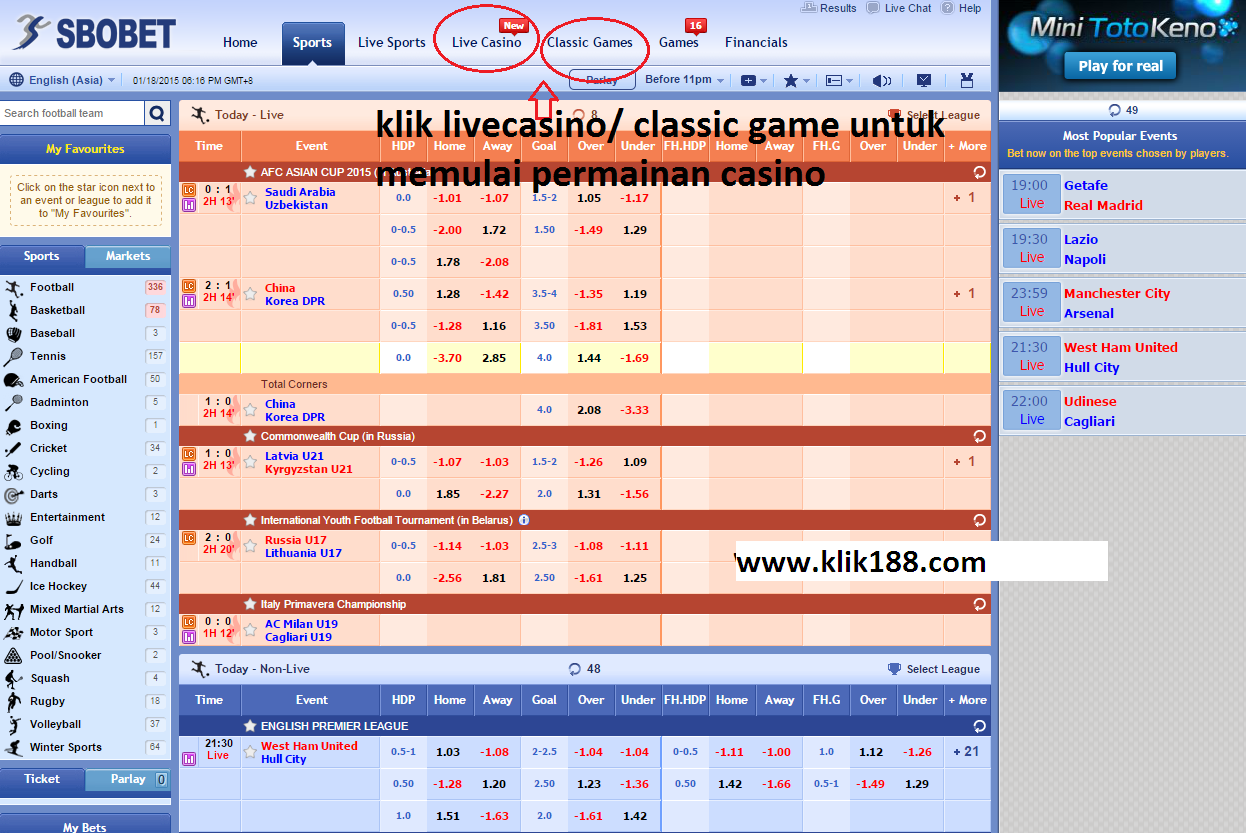
Task: Expand + 21 more markets for West Ham match
Action: coord(967,752)
